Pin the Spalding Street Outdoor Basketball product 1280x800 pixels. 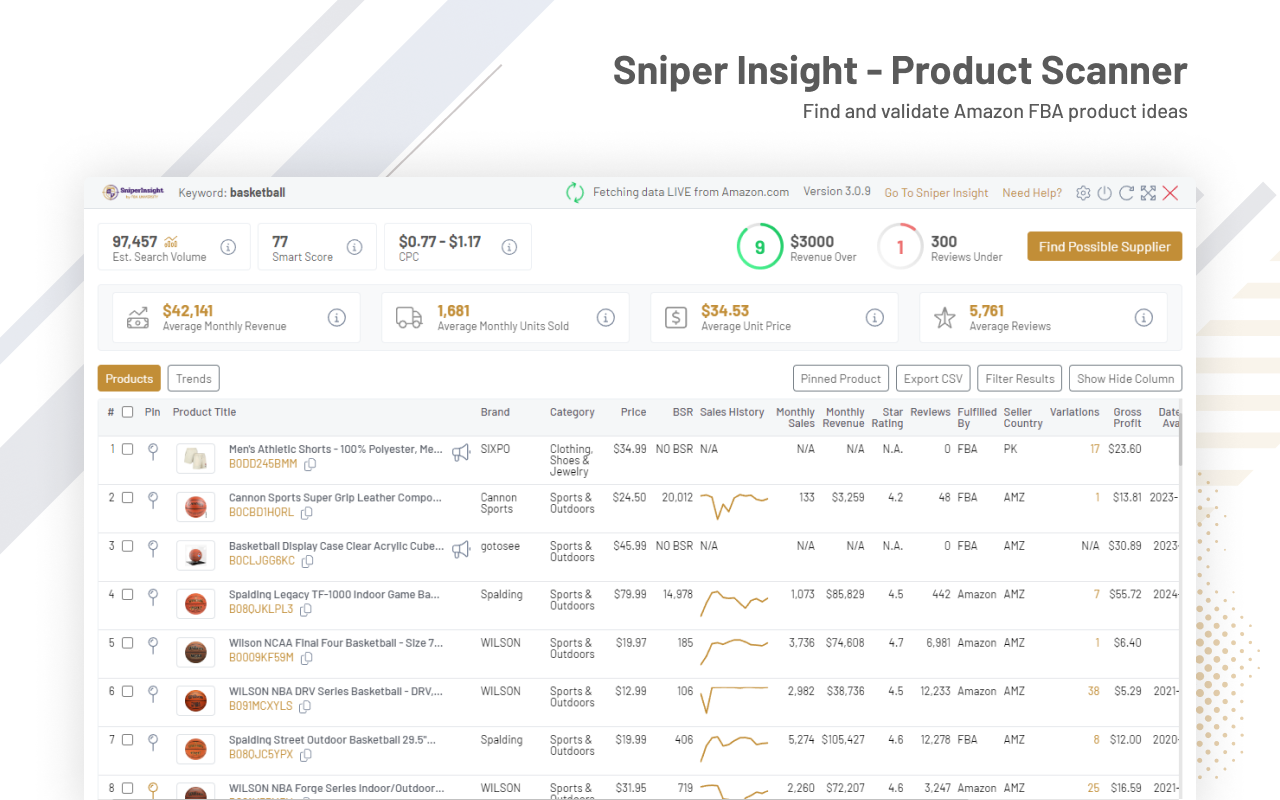coord(153,742)
